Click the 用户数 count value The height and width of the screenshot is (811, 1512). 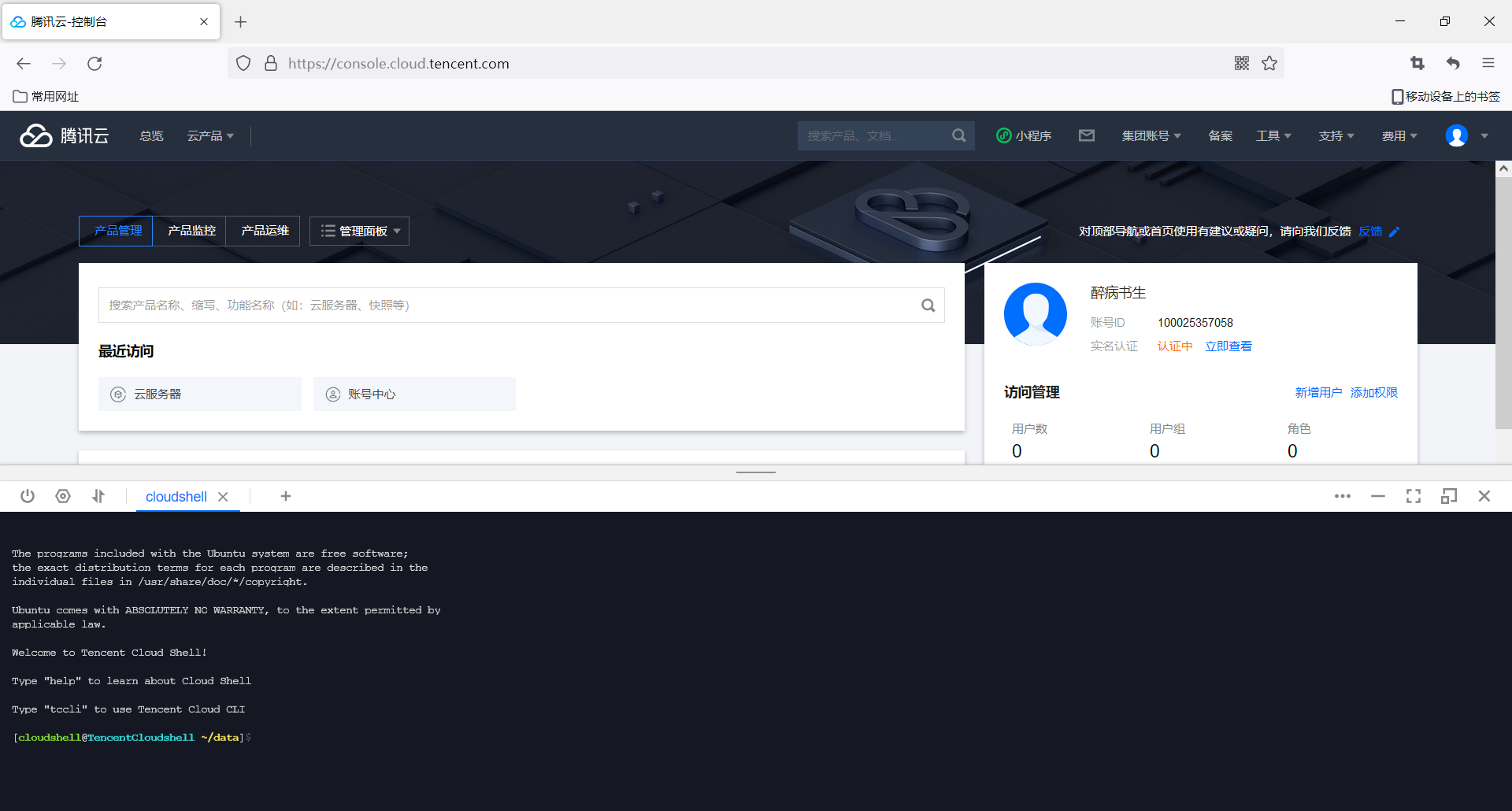1017,451
